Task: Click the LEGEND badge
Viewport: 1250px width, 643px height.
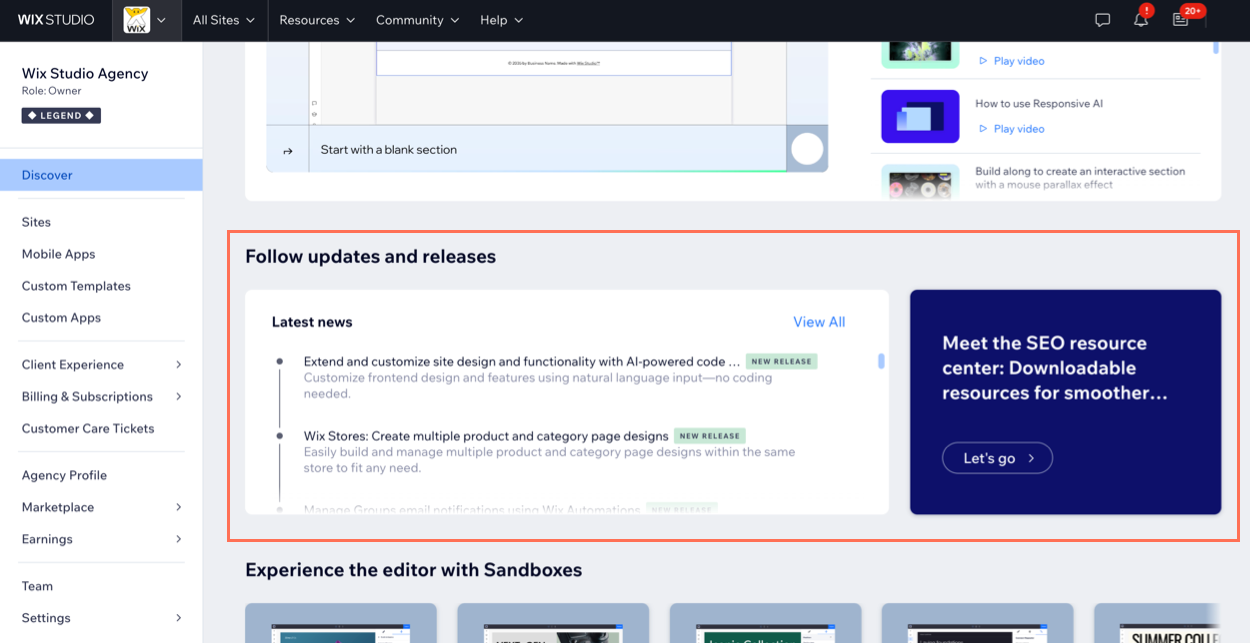Action: [61, 116]
